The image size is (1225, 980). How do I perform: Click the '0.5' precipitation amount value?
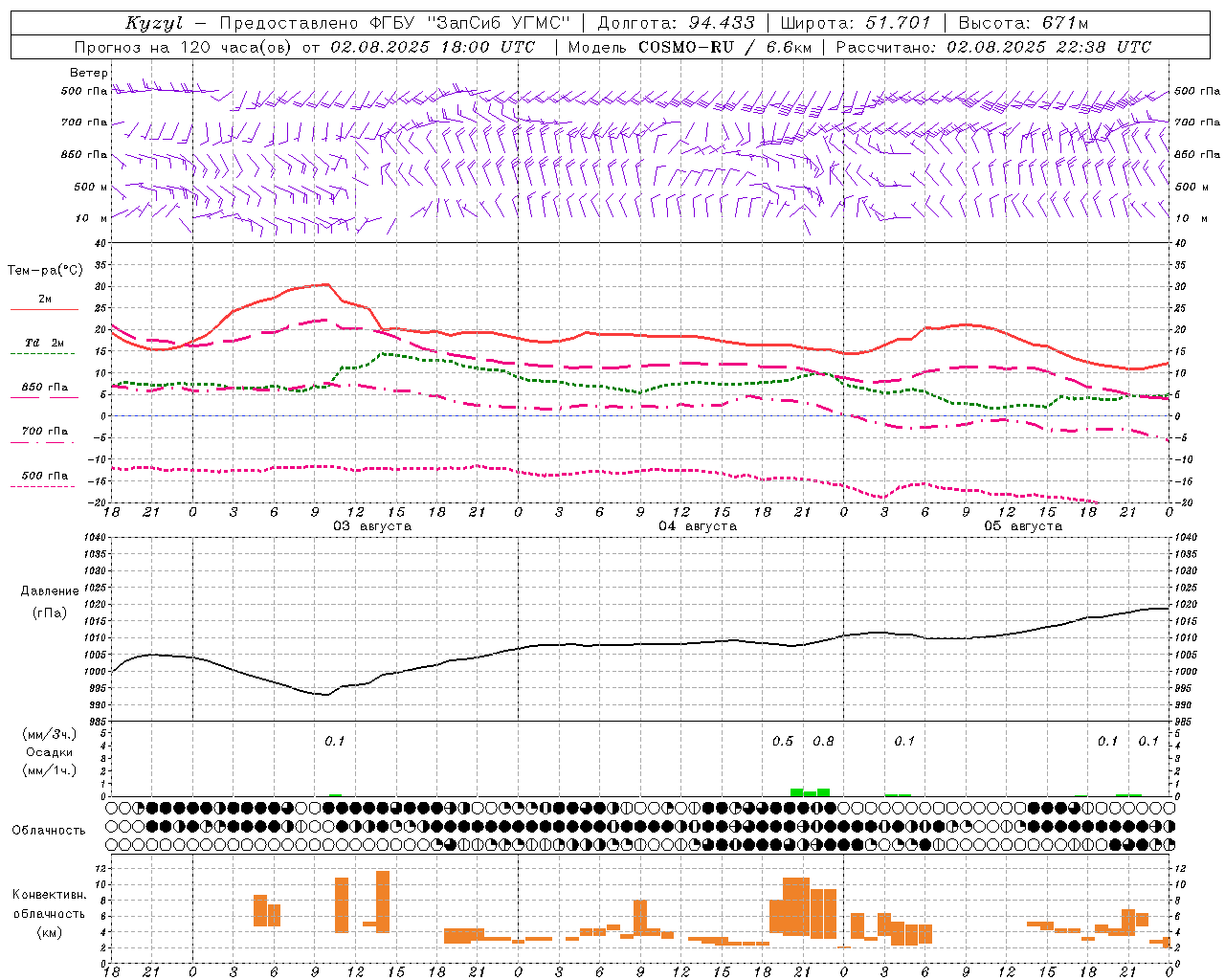click(783, 741)
